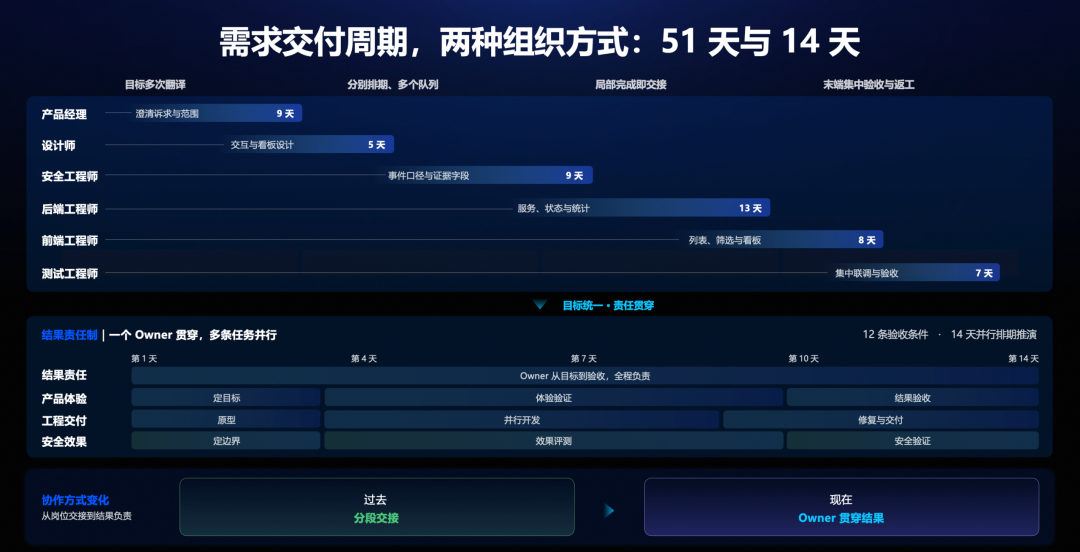Click the heading 目标多次翻译
This screenshot has height=552, width=1080.
(155, 85)
